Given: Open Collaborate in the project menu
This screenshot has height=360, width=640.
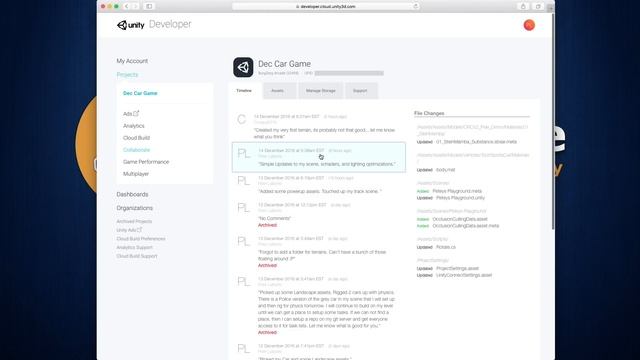Looking at the screenshot, I should point(136,150).
